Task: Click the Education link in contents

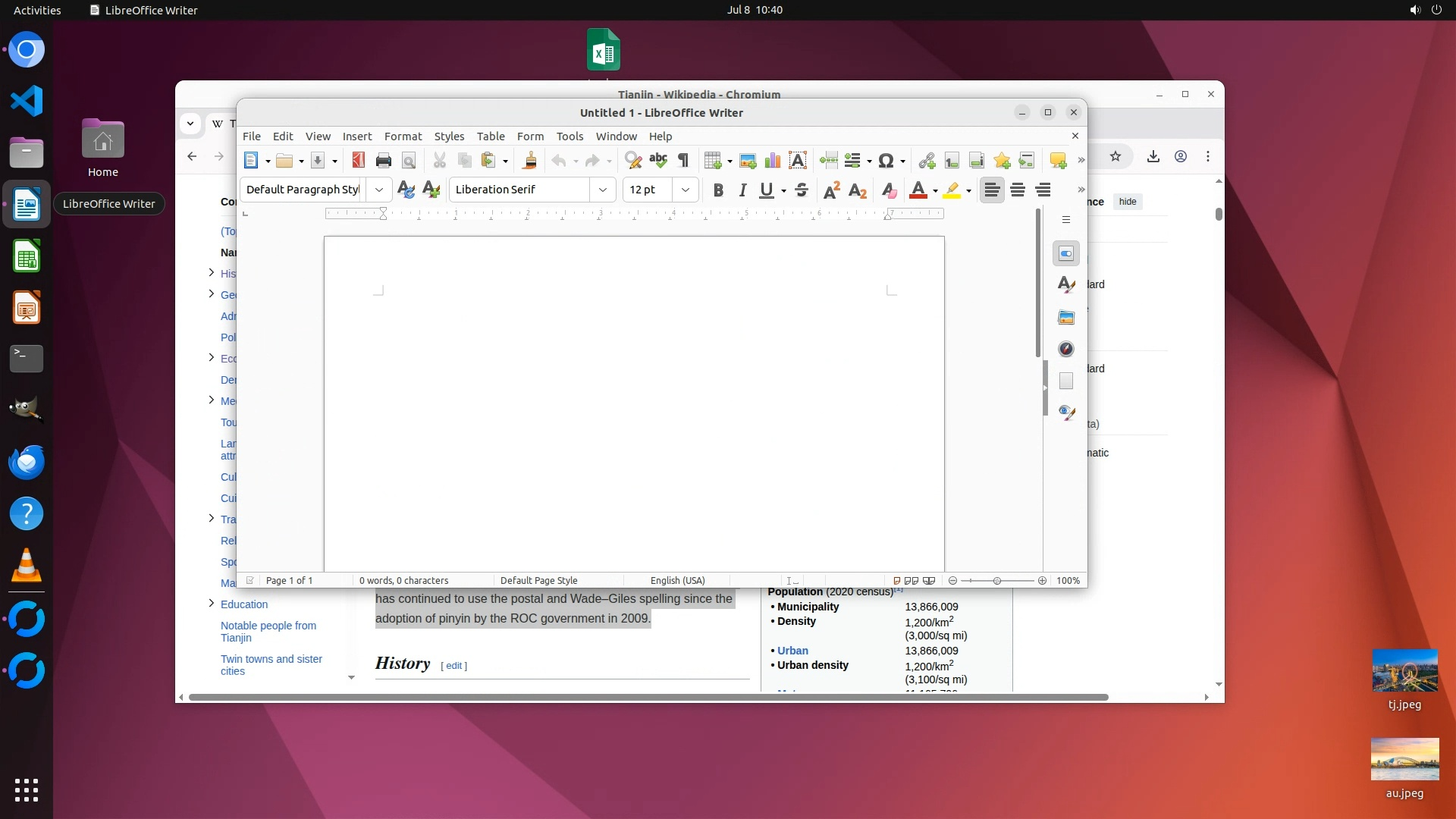Action: click(244, 604)
